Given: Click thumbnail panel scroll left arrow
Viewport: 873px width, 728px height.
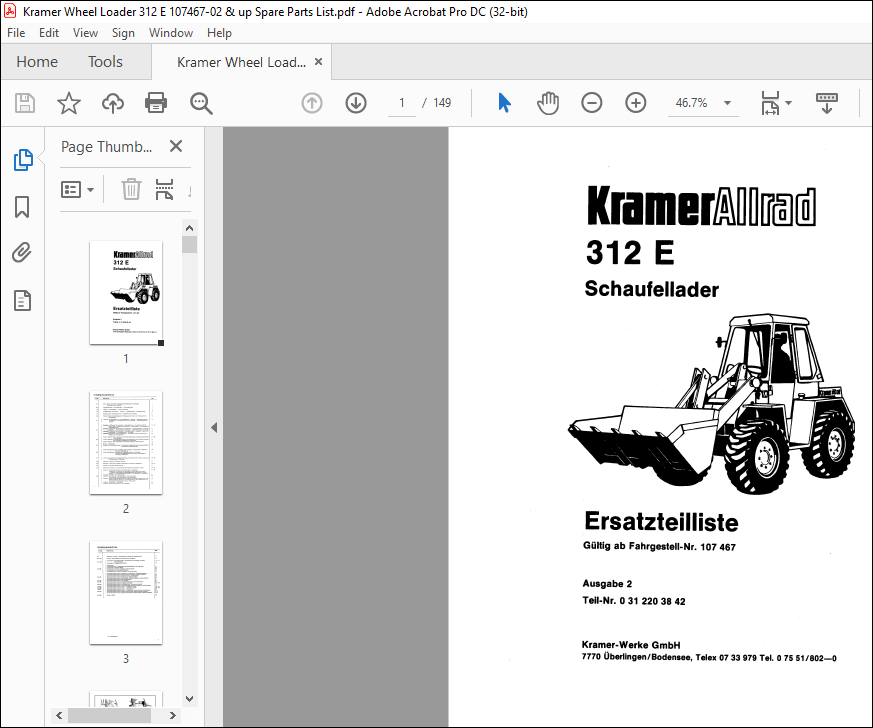Looking at the screenshot, I should (59, 715).
